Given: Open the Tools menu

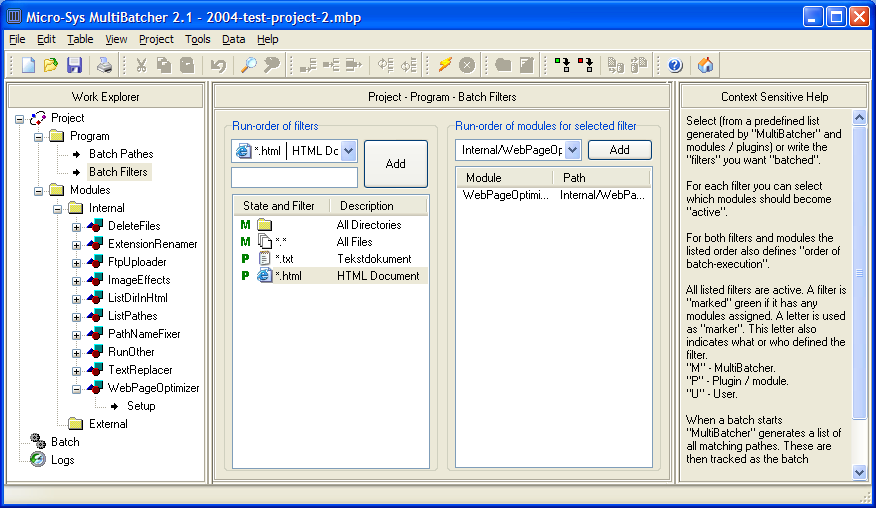Looking at the screenshot, I should pyautogui.click(x=198, y=39).
